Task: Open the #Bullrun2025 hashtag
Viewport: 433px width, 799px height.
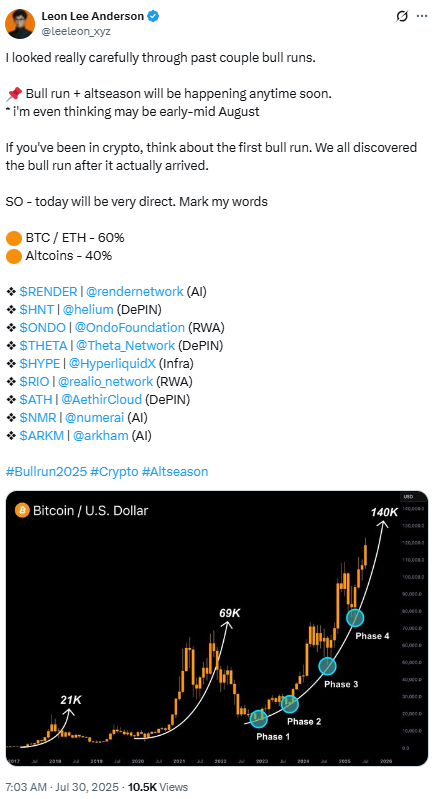Action: [x=46, y=471]
